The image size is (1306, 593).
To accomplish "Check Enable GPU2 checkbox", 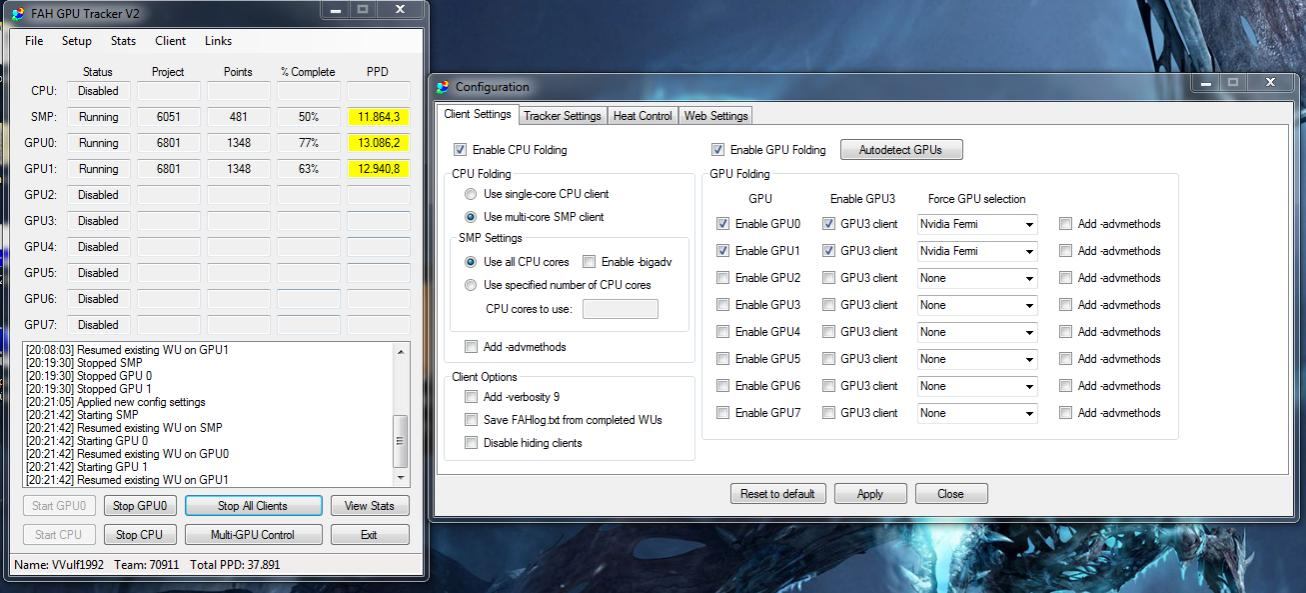I will (x=723, y=278).
